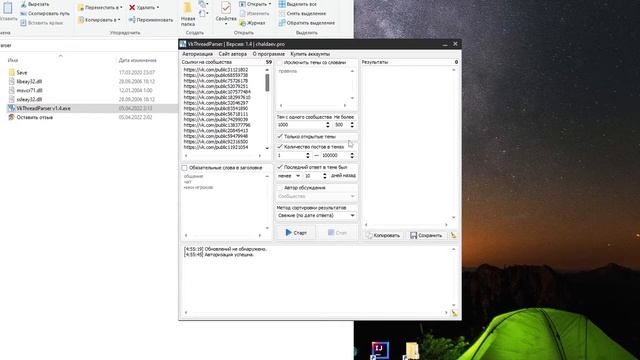This screenshot has height=360, width=640.
Task: Click the stepper of the days-ago field
Action: pos(325,176)
